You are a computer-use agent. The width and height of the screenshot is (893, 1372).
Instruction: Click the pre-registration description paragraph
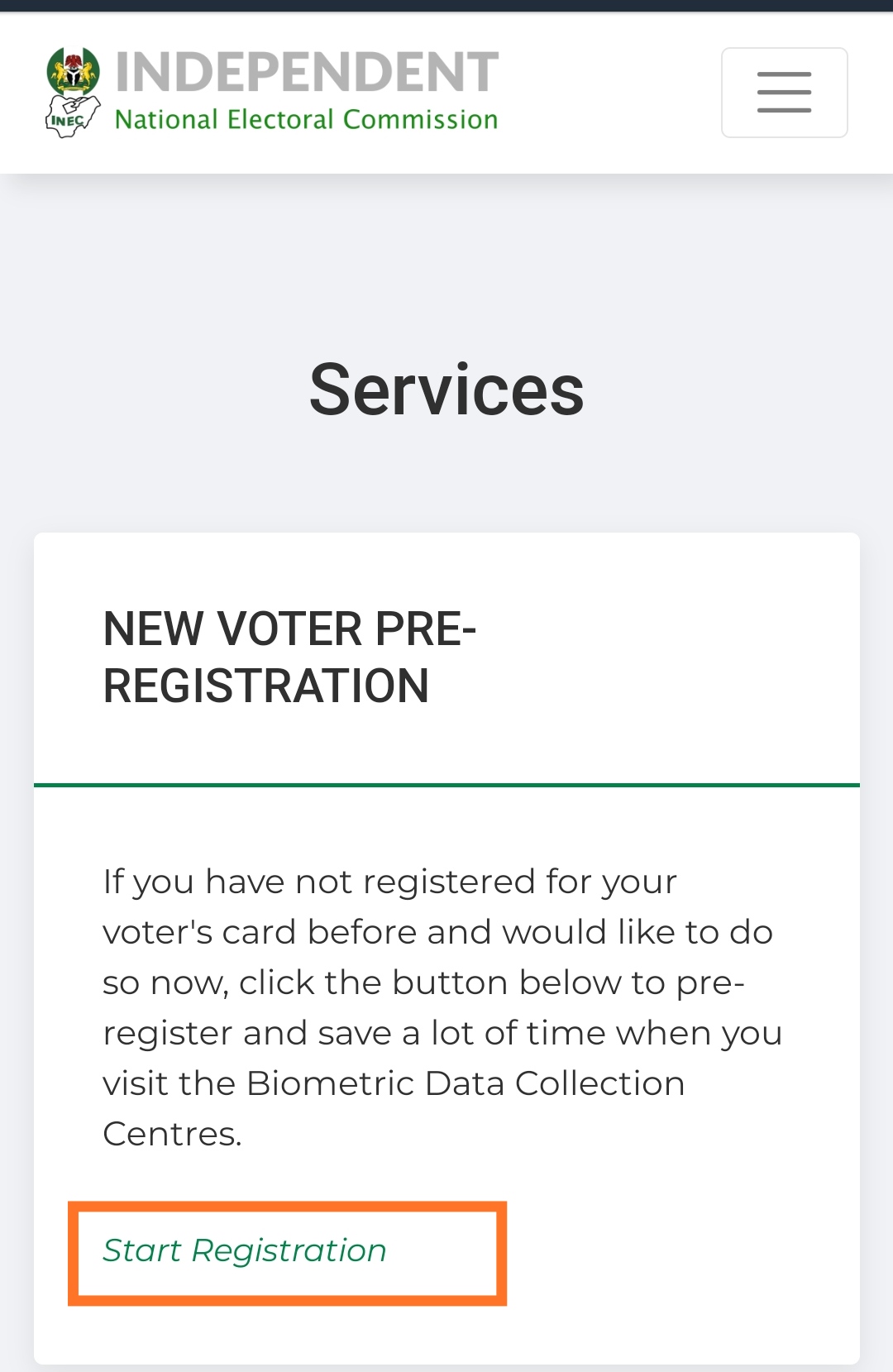click(x=442, y=1007)
